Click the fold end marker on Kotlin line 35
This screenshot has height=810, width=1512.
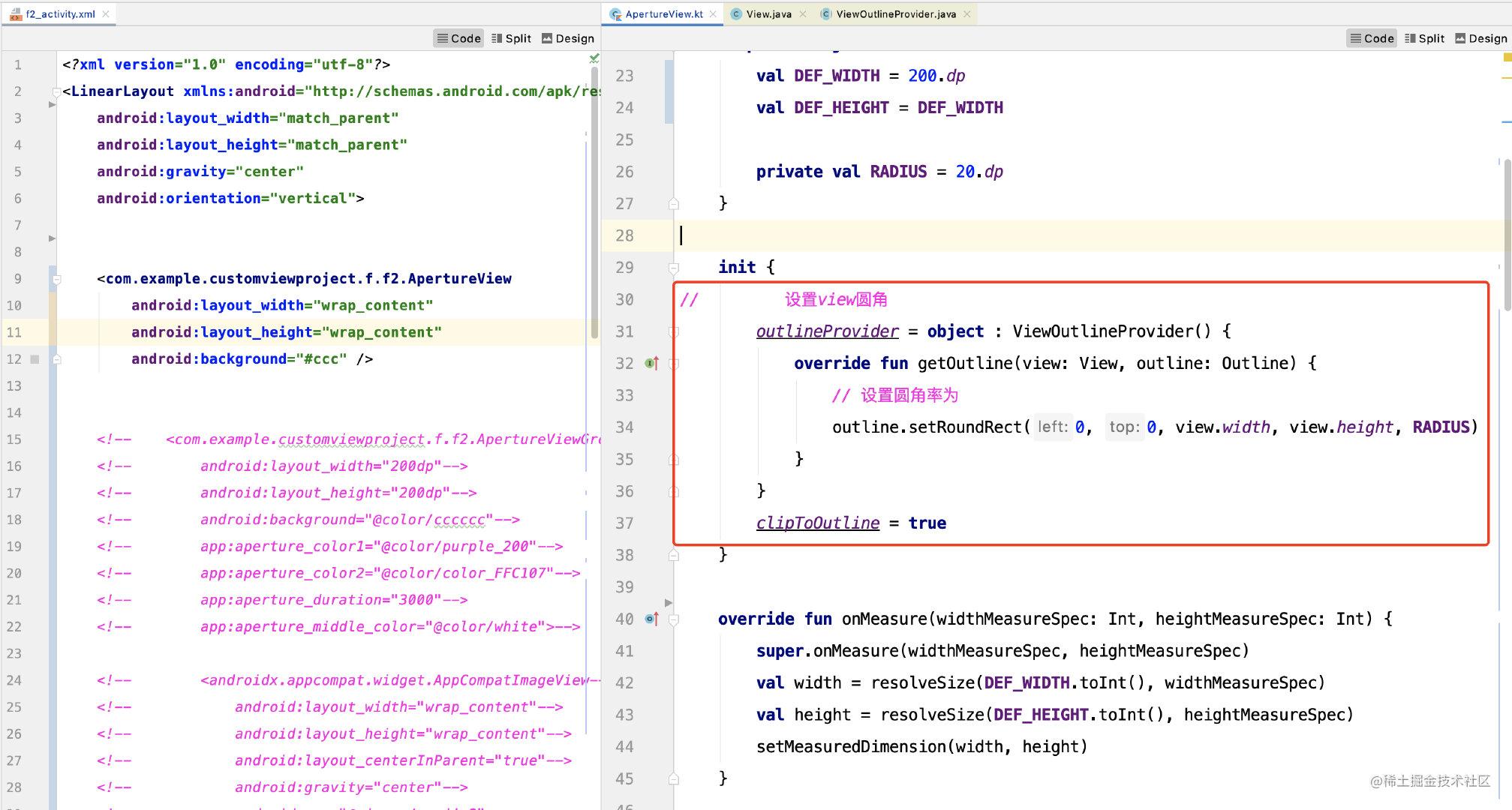click(674, 459)
